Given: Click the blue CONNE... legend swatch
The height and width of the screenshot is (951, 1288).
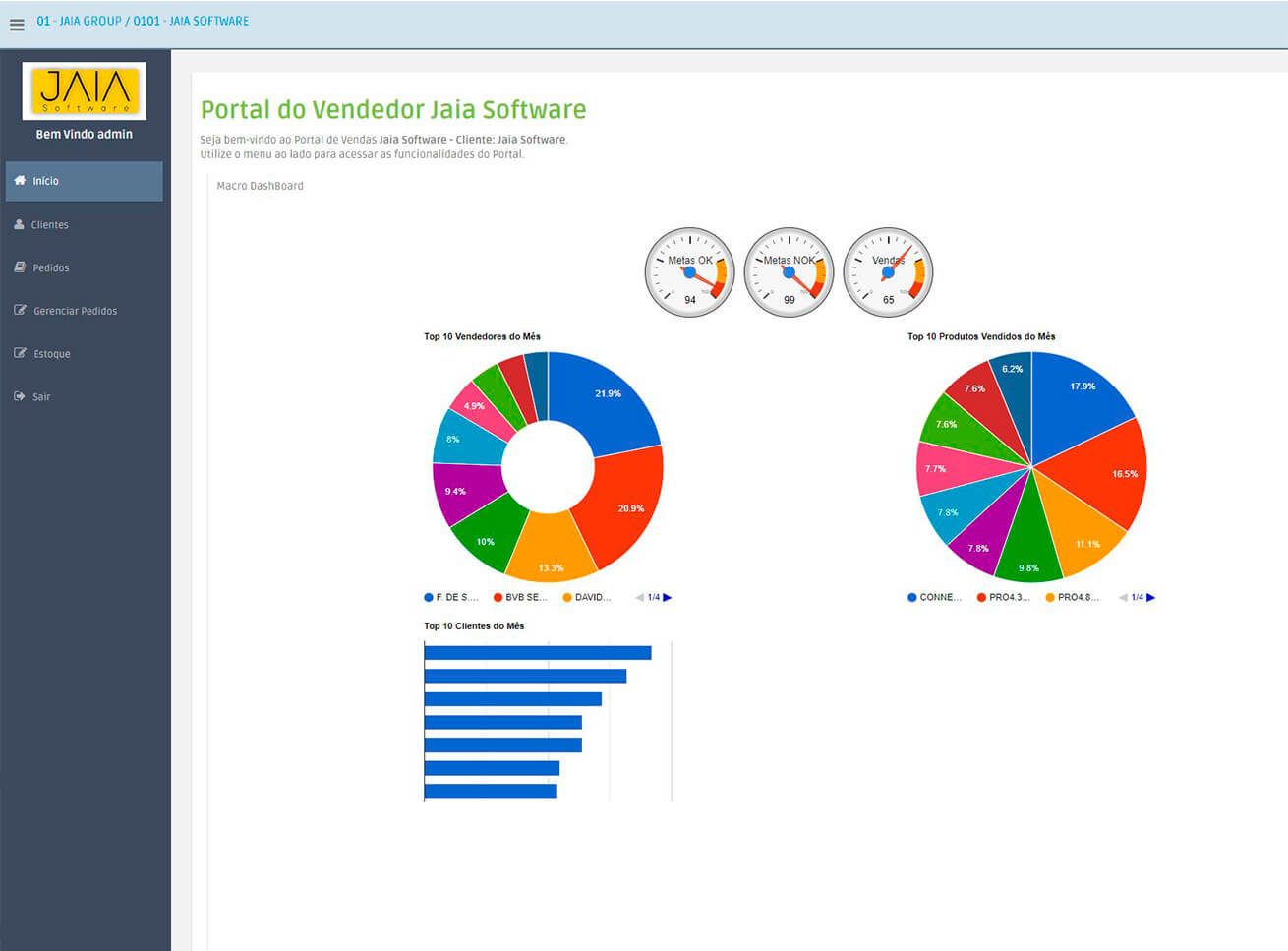Looking at the screenshot, I should pyautogui.click(x=912, y=597).
